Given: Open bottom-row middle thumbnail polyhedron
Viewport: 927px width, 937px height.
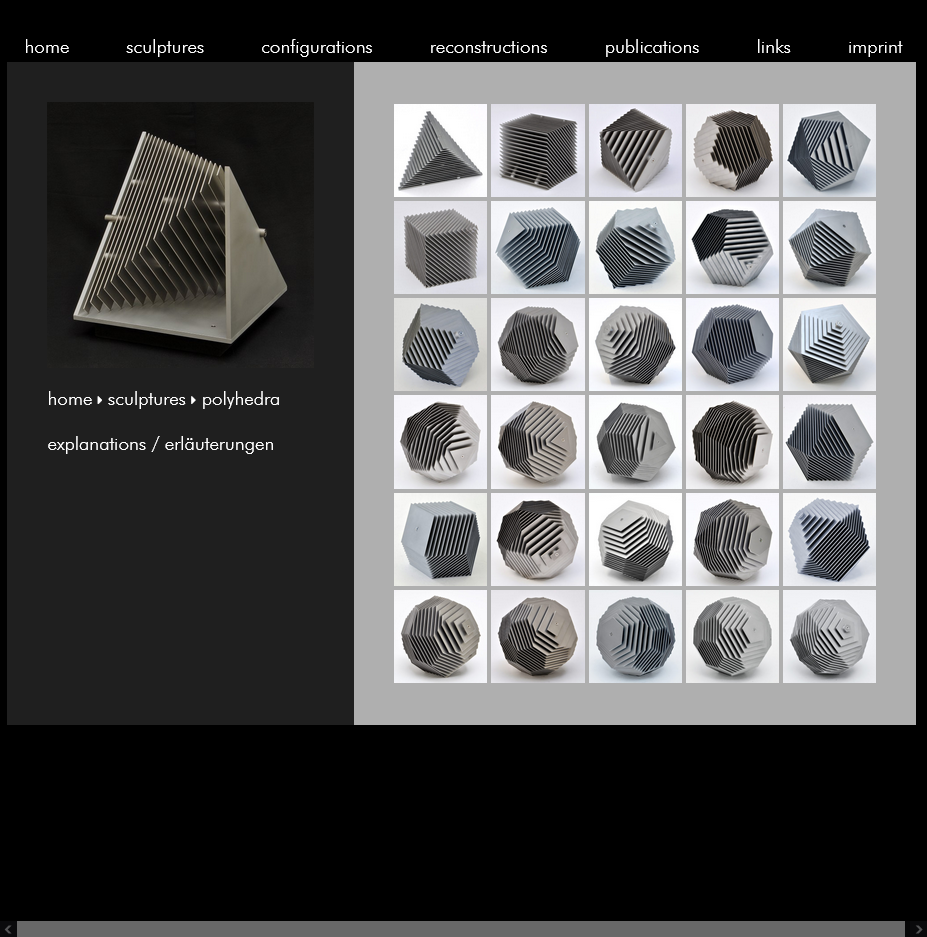Looking at the screenshot, I should (x=635, y=636).
